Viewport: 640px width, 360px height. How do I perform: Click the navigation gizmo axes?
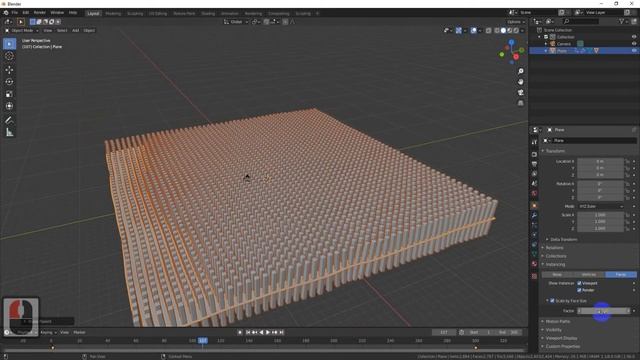pyautogui.click(x=511, y=51)
